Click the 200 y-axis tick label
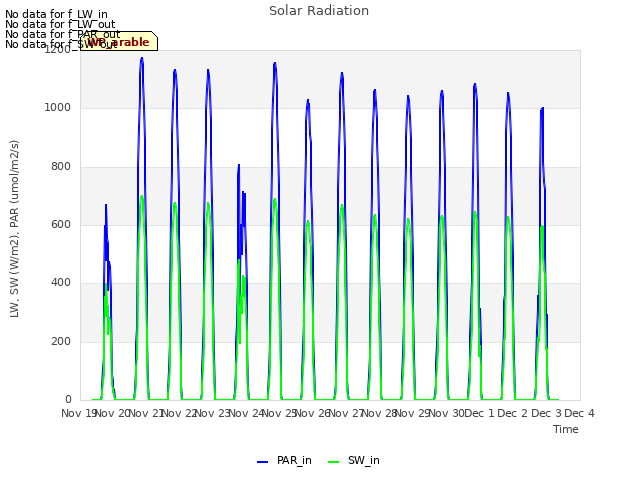Viewport: 640px width, 480px height. coord(61,341)
